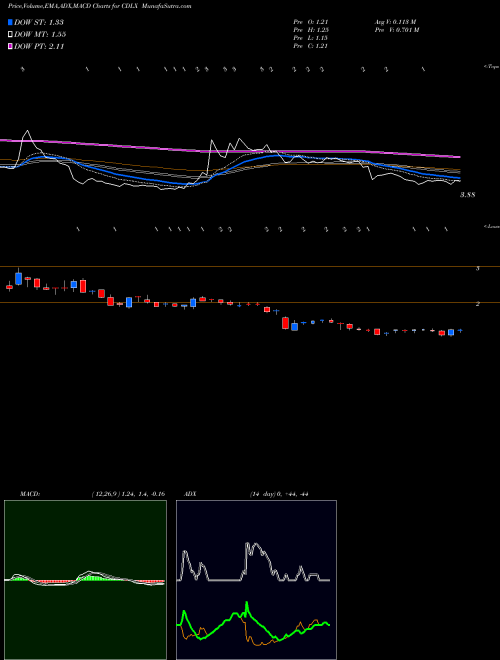Click the 'MACD:' panel heading
This screenshot has height=660, width=500.
[30, 494]
